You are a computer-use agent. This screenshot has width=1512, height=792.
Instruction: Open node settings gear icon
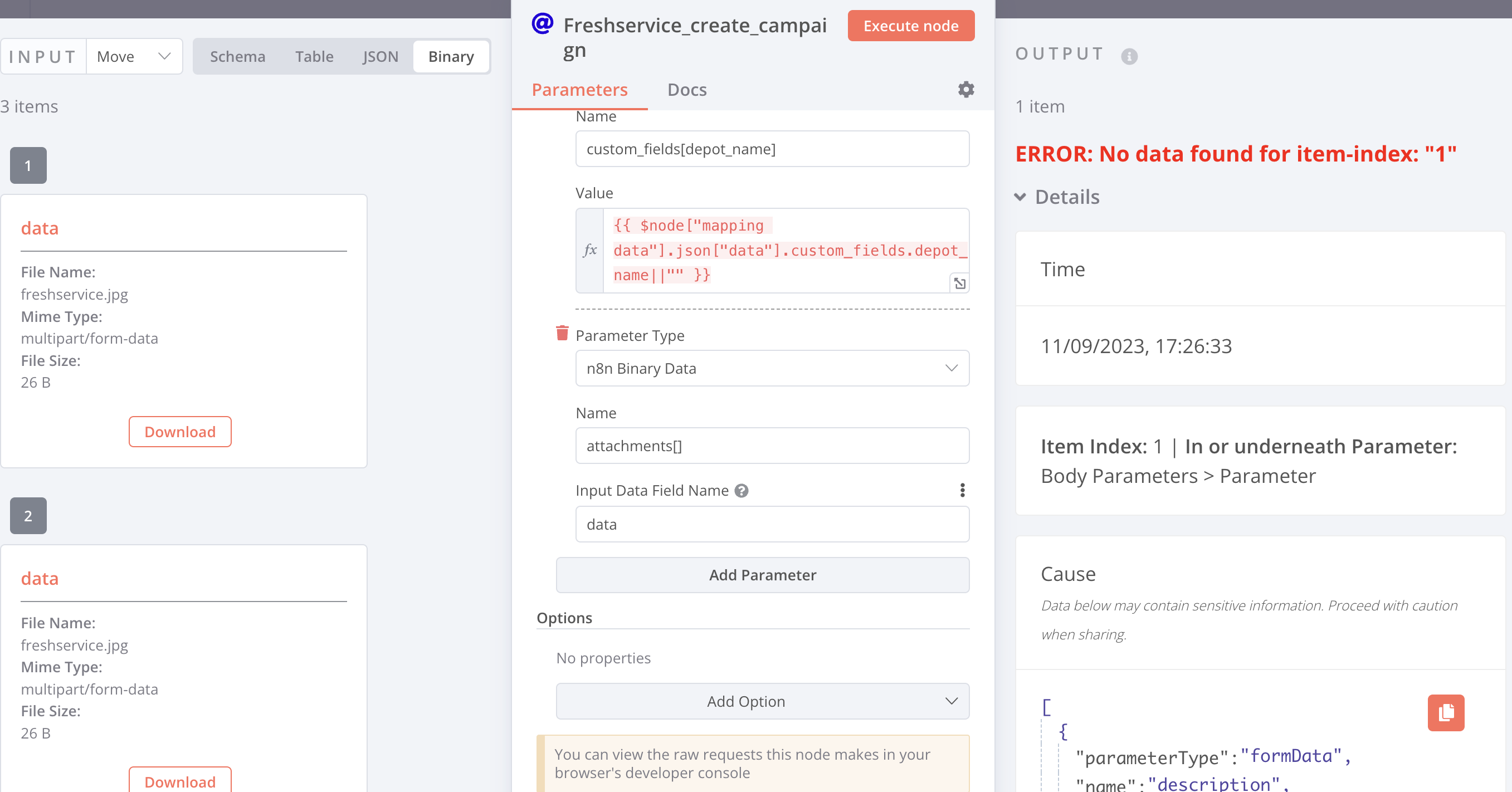click(965, 89)
